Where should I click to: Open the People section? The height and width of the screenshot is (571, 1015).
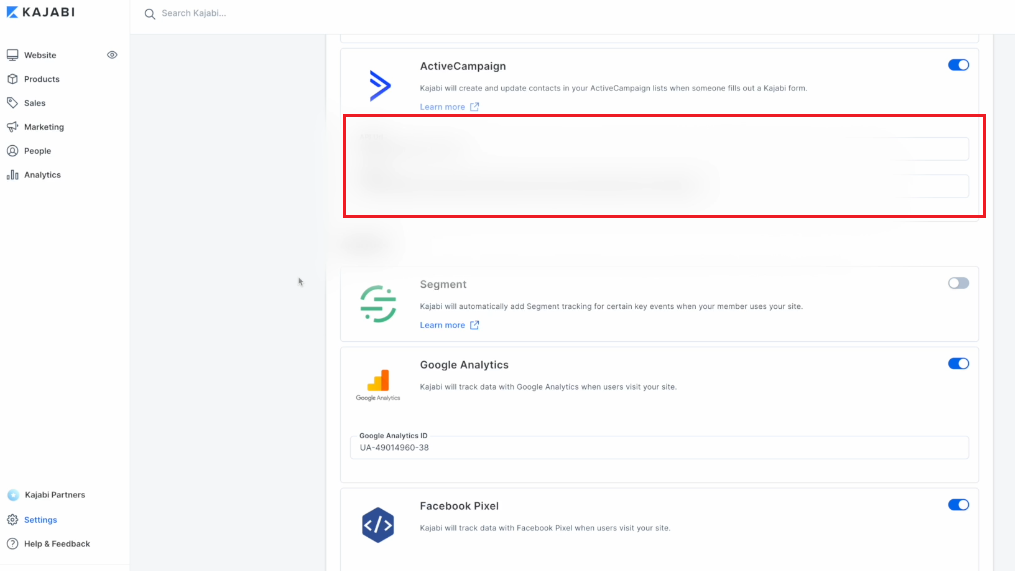(38, 151)
